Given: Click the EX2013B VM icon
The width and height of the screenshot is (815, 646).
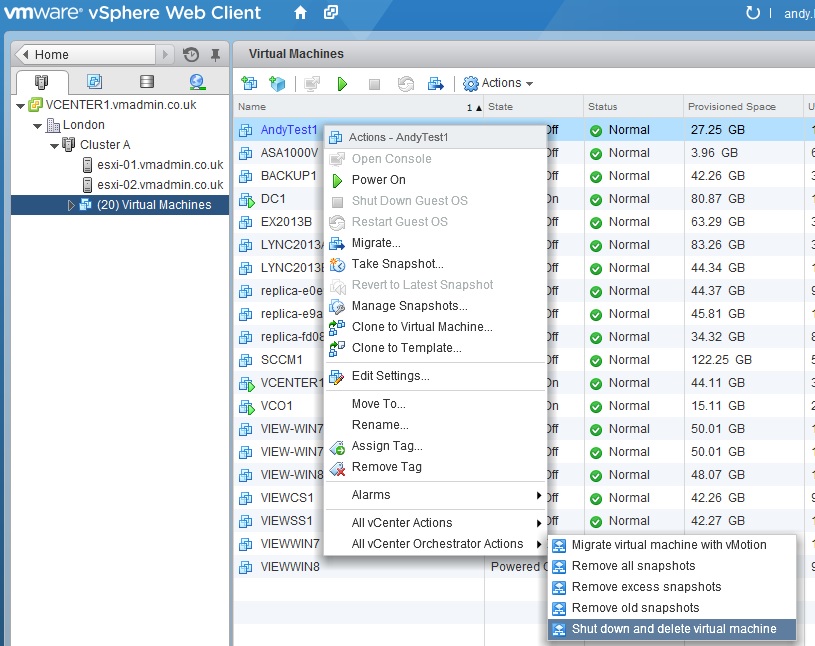Looking at the screenshot, I should click(x=245, y=222).
